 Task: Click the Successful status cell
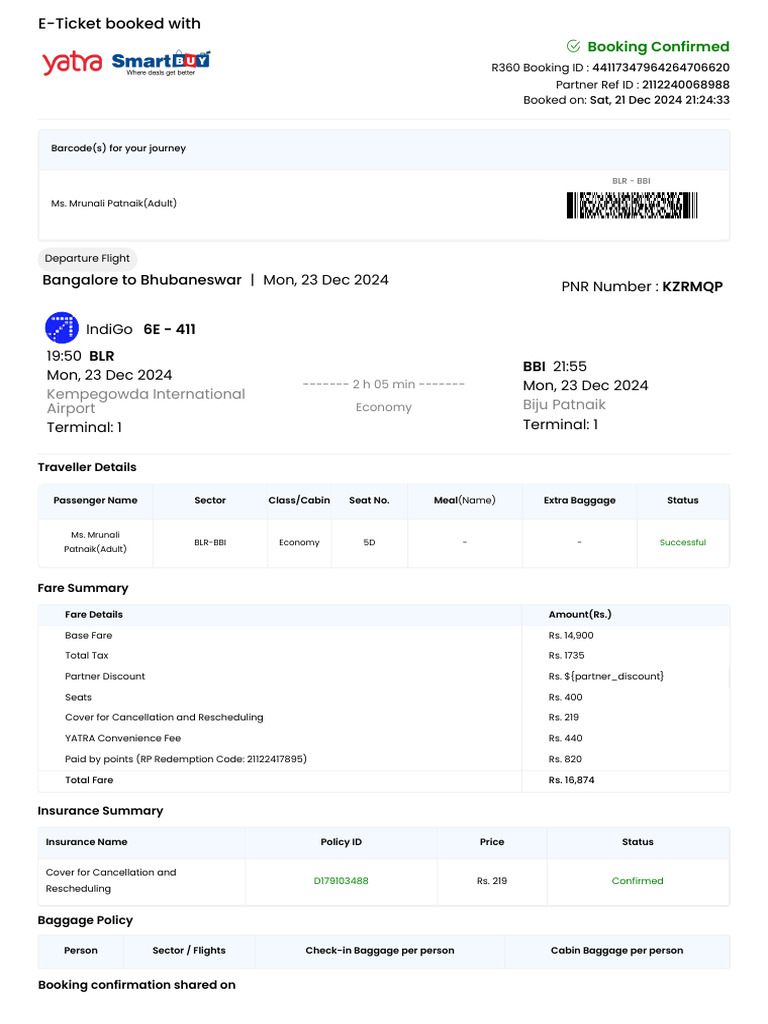pyautogui.click(x=683, y=543)
